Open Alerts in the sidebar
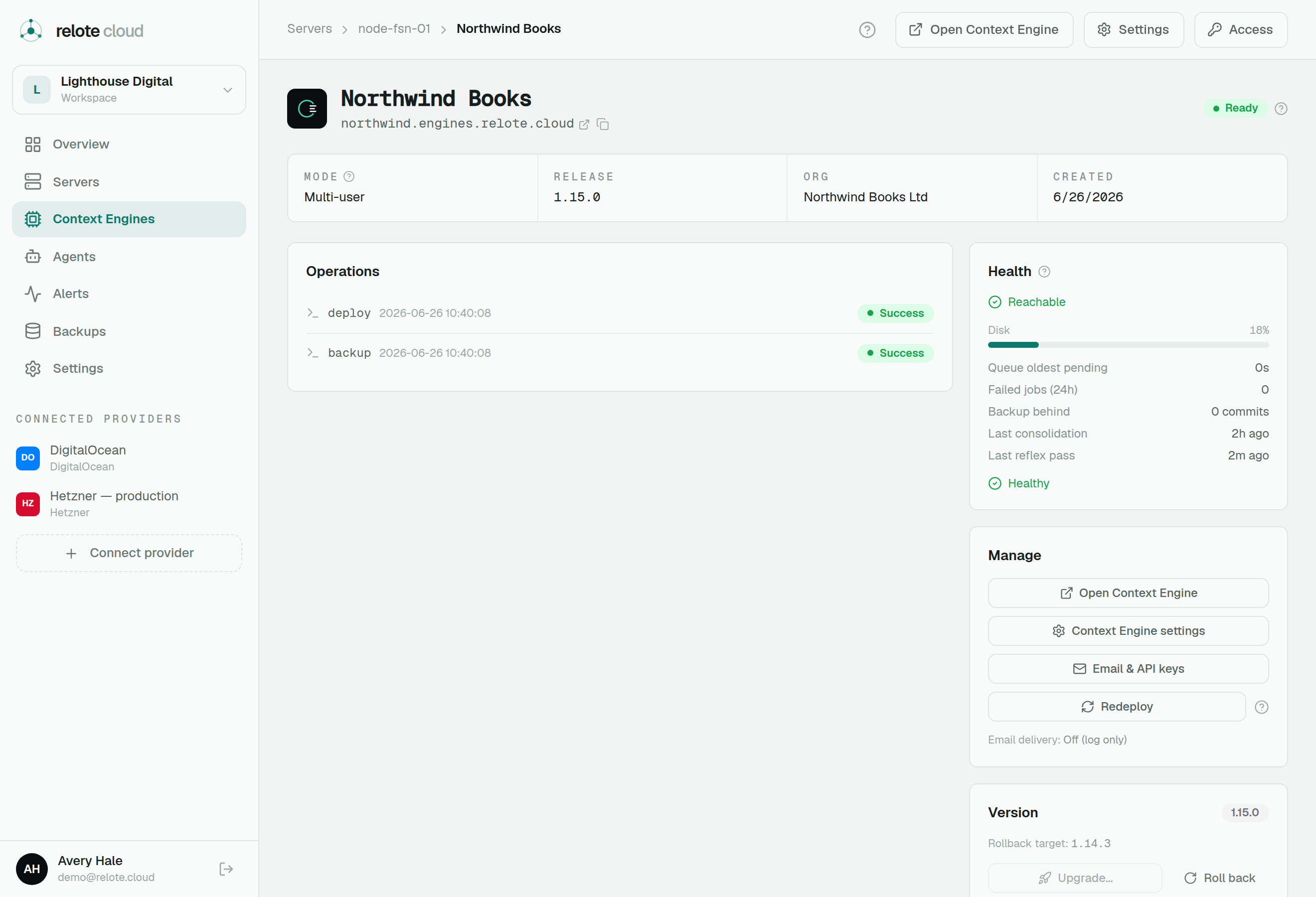The image size is (1316, 897). pyautogui.click(x=129, y=294)
